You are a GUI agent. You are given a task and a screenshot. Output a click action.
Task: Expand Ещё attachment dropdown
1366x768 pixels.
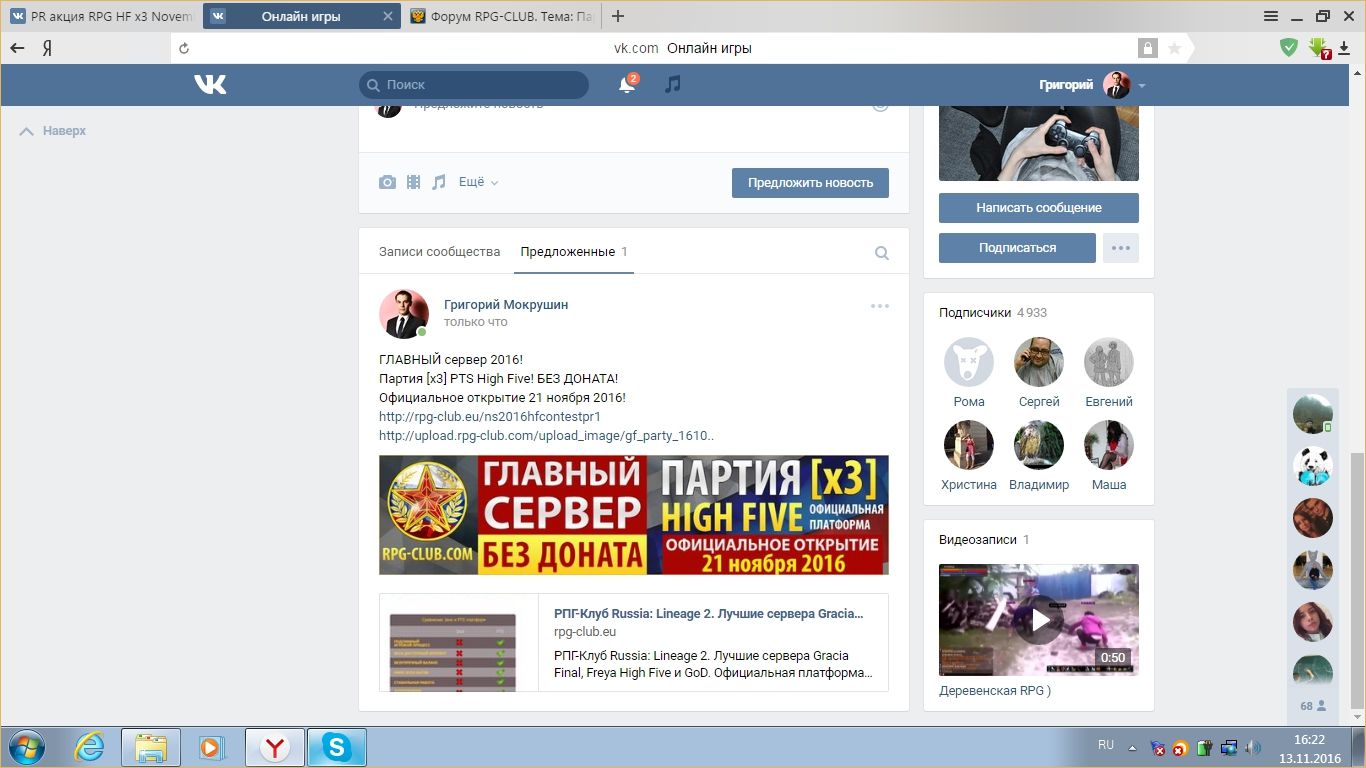click(x=478, y=182)
